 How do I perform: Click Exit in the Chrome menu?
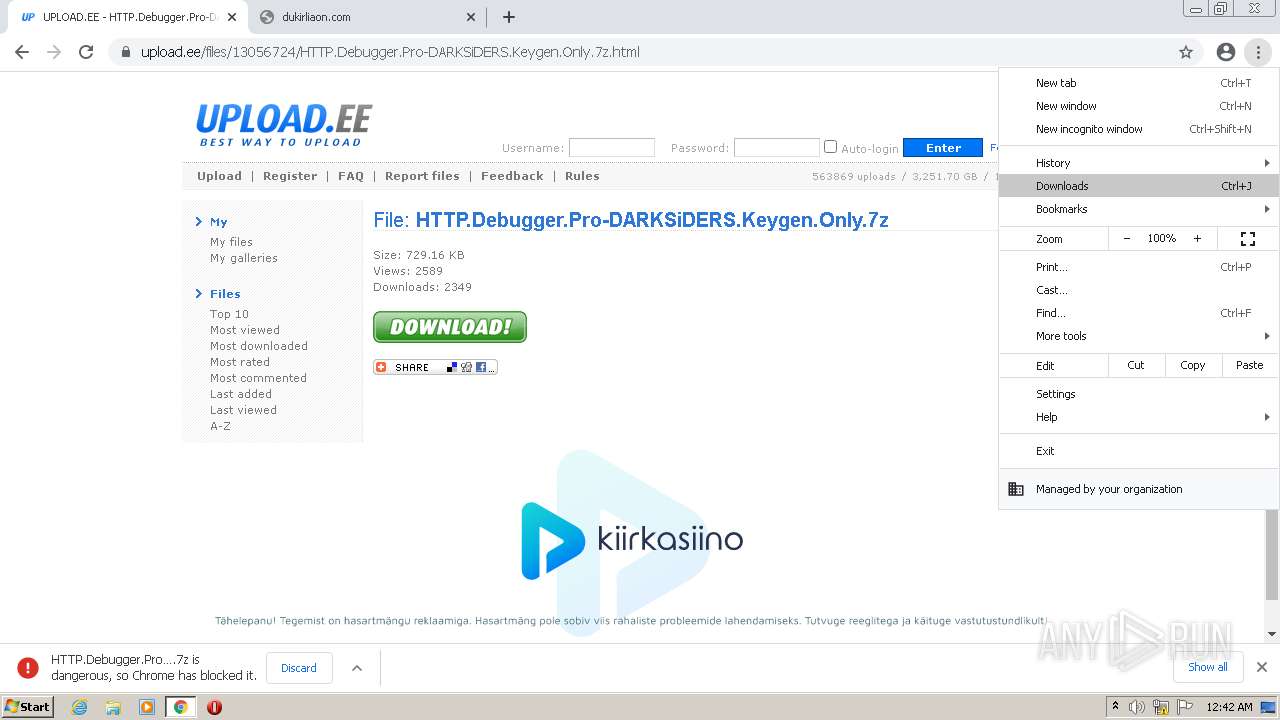(x=1138, y=451)
